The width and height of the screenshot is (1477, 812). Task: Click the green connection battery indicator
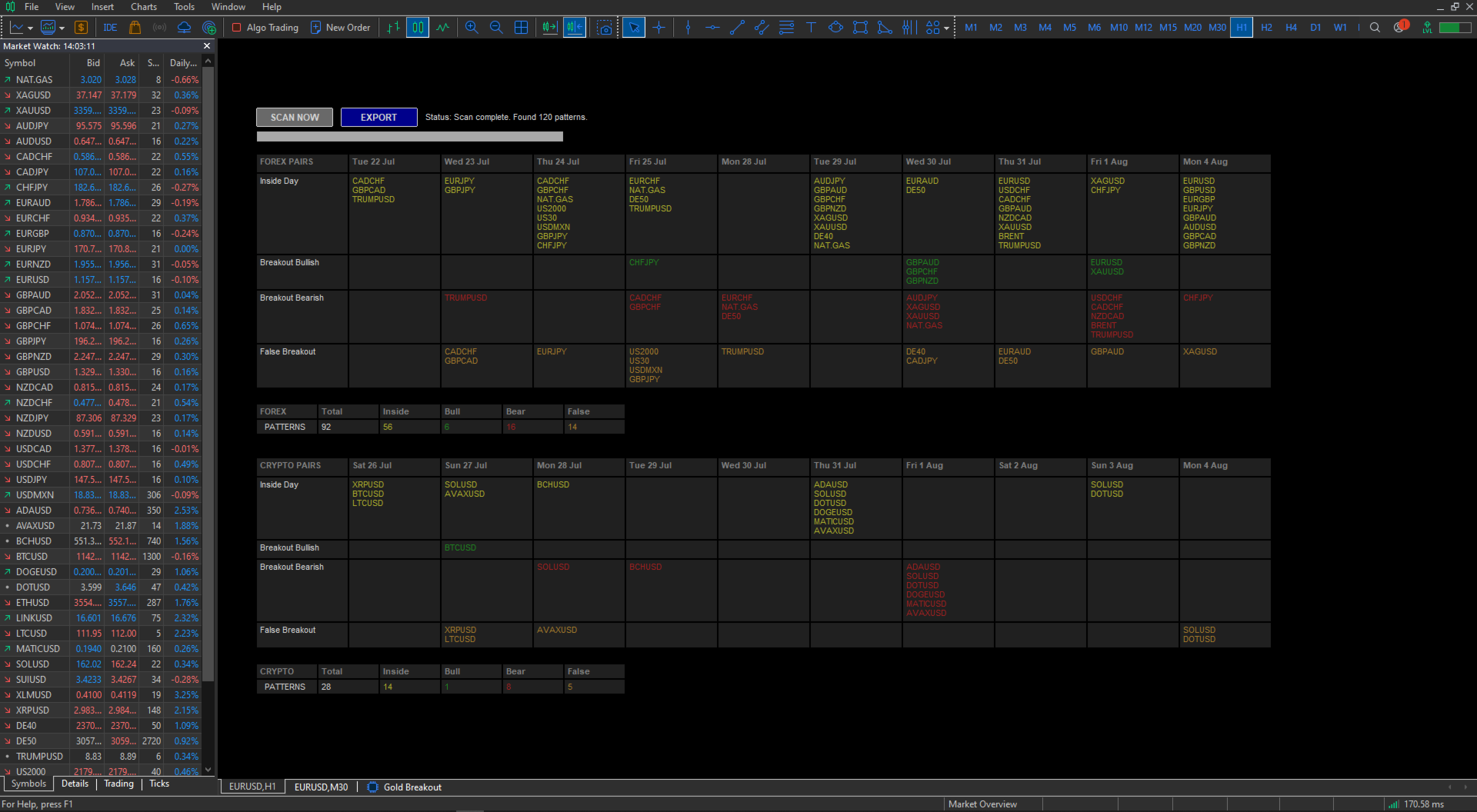(1455, 28)
